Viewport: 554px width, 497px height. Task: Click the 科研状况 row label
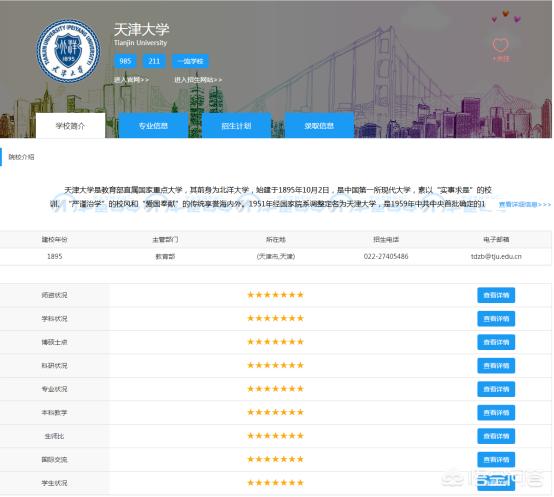pyautogui.click(x=54, y=366)
